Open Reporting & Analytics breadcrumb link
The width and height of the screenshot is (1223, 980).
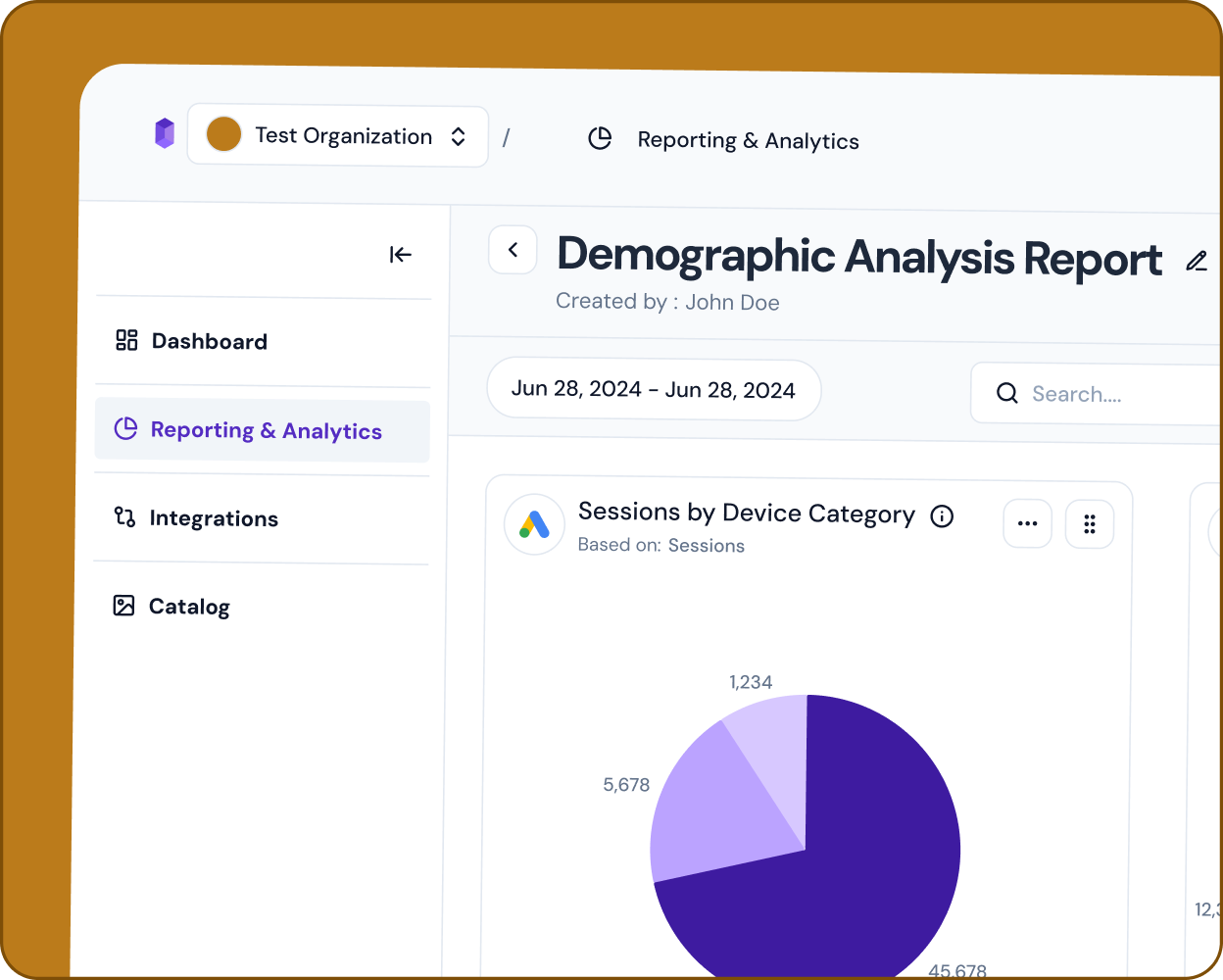tap(748, 141)
